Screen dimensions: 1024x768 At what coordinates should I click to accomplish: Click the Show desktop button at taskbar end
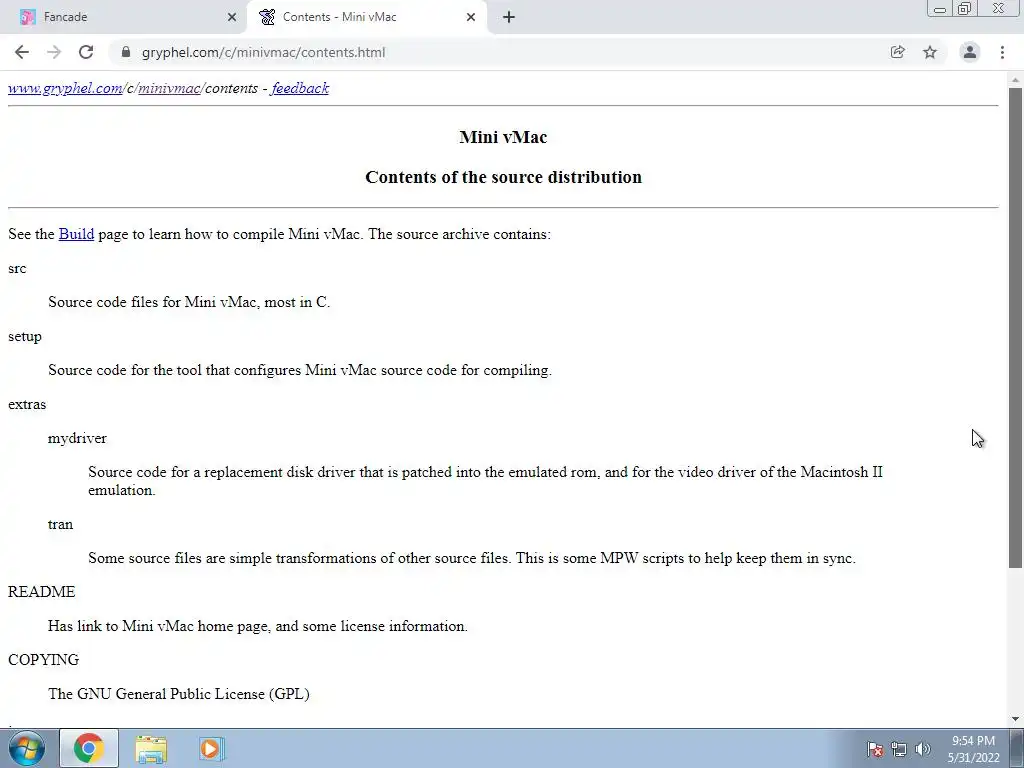(1017, 748)
